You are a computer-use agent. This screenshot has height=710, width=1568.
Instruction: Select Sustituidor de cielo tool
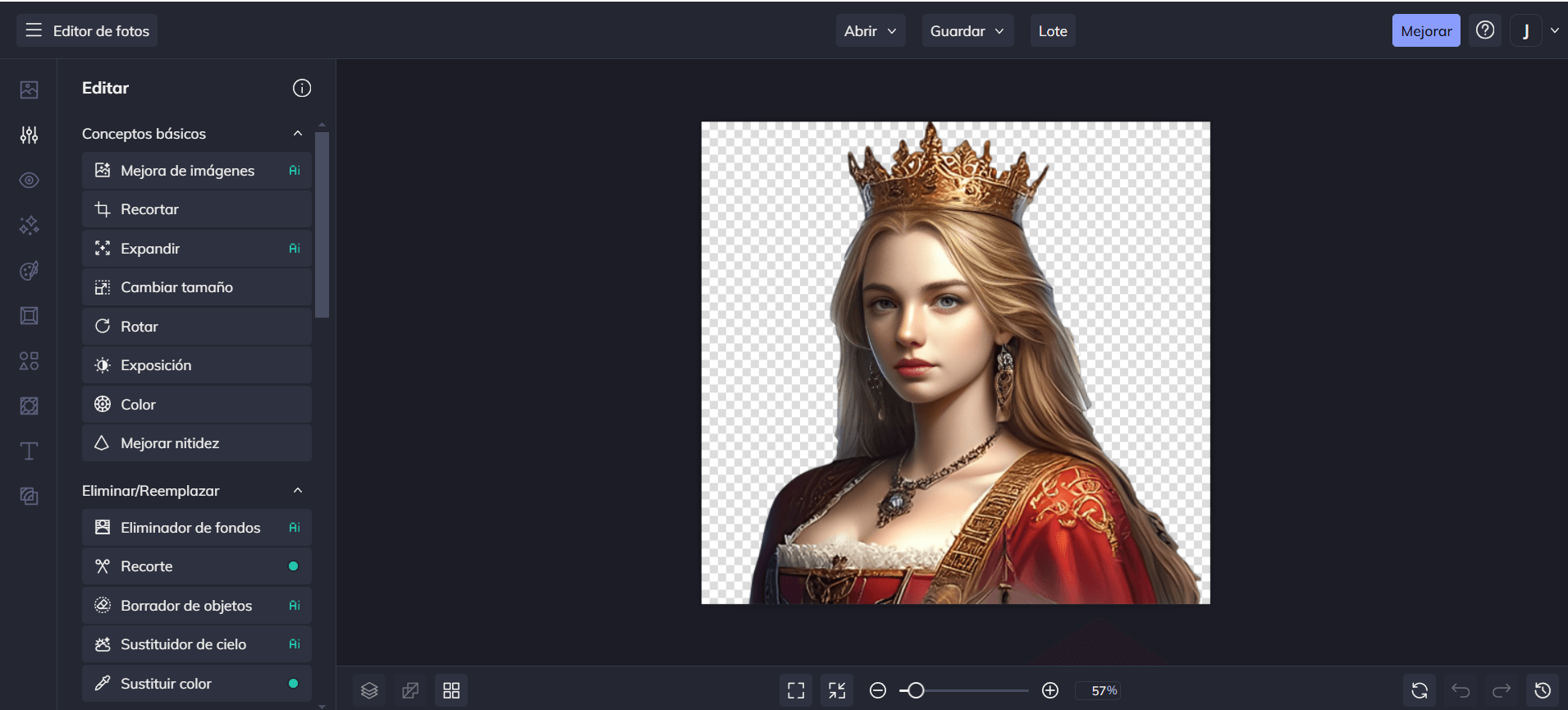point(197,644)
